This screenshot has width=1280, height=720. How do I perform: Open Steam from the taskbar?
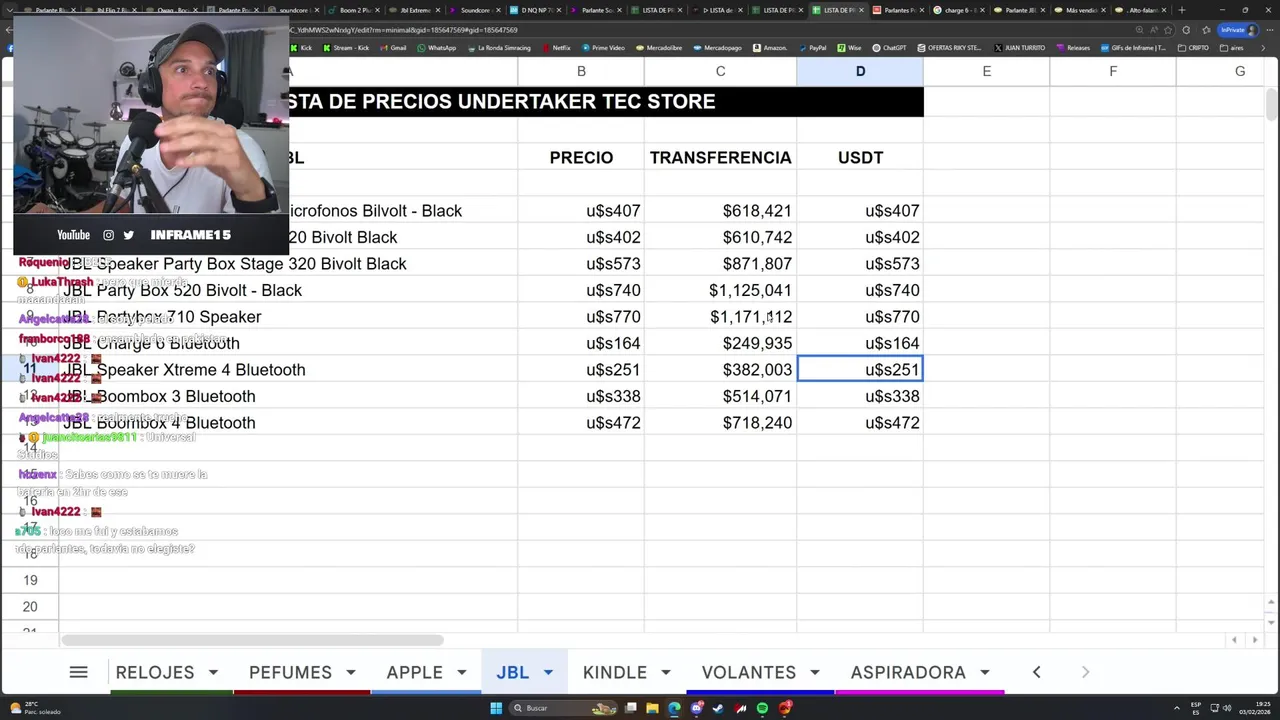click(719, 708)
